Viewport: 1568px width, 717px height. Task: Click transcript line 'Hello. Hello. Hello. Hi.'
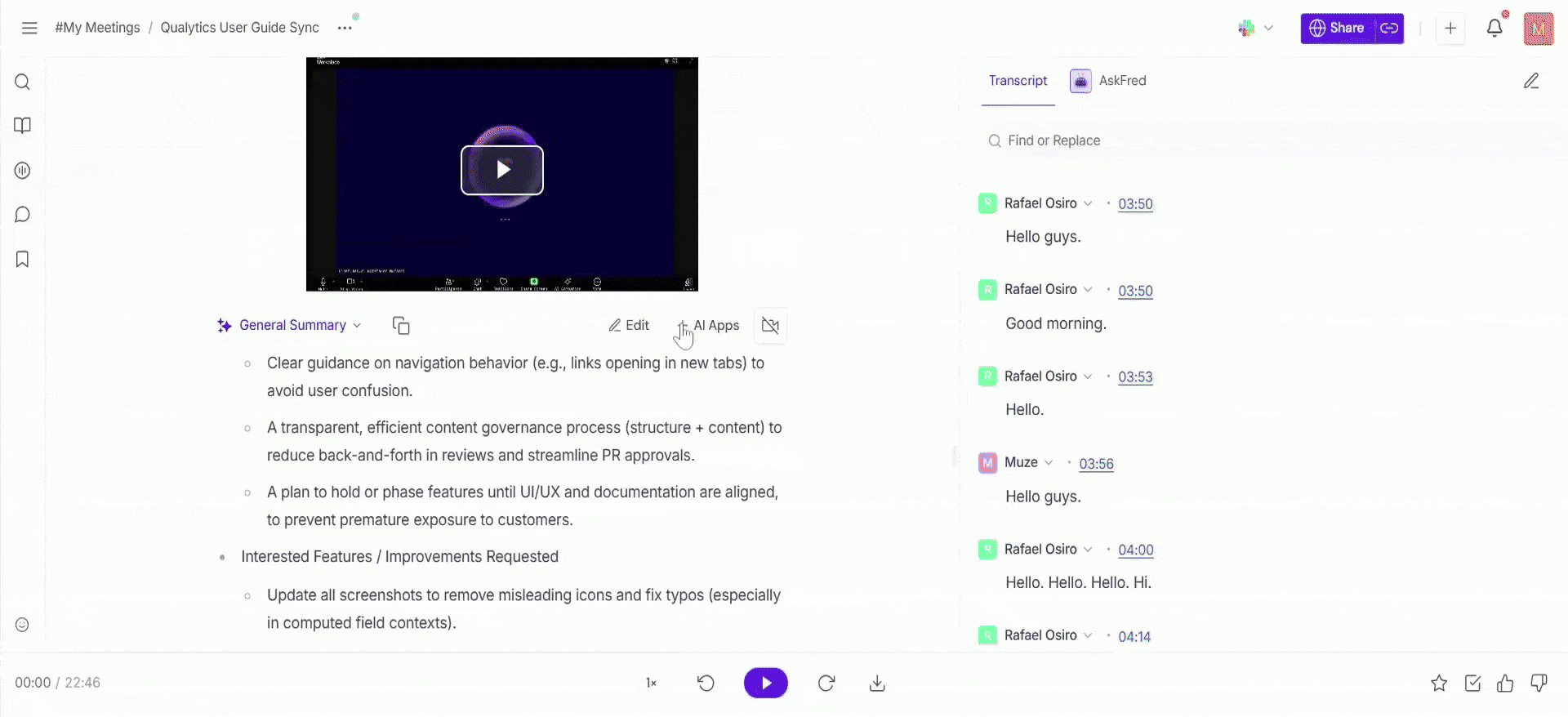[x=1078, y=583]
